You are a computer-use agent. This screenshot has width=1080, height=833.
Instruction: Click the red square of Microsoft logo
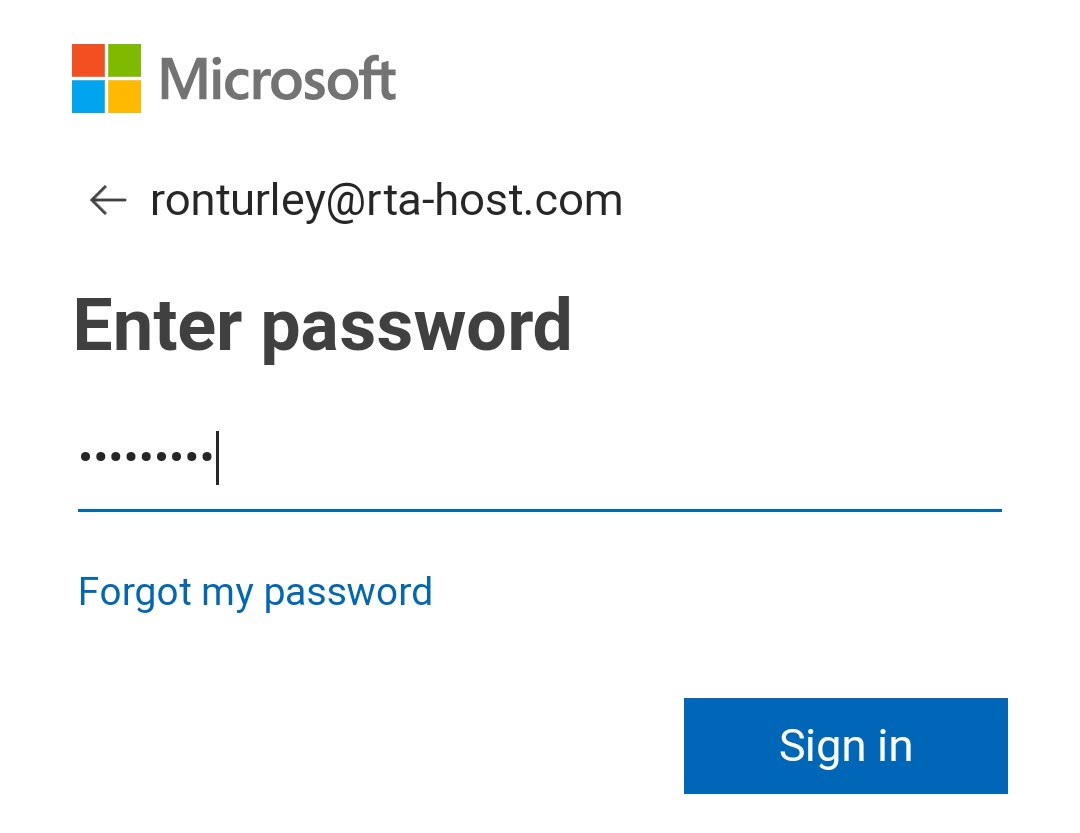[88, 60]
